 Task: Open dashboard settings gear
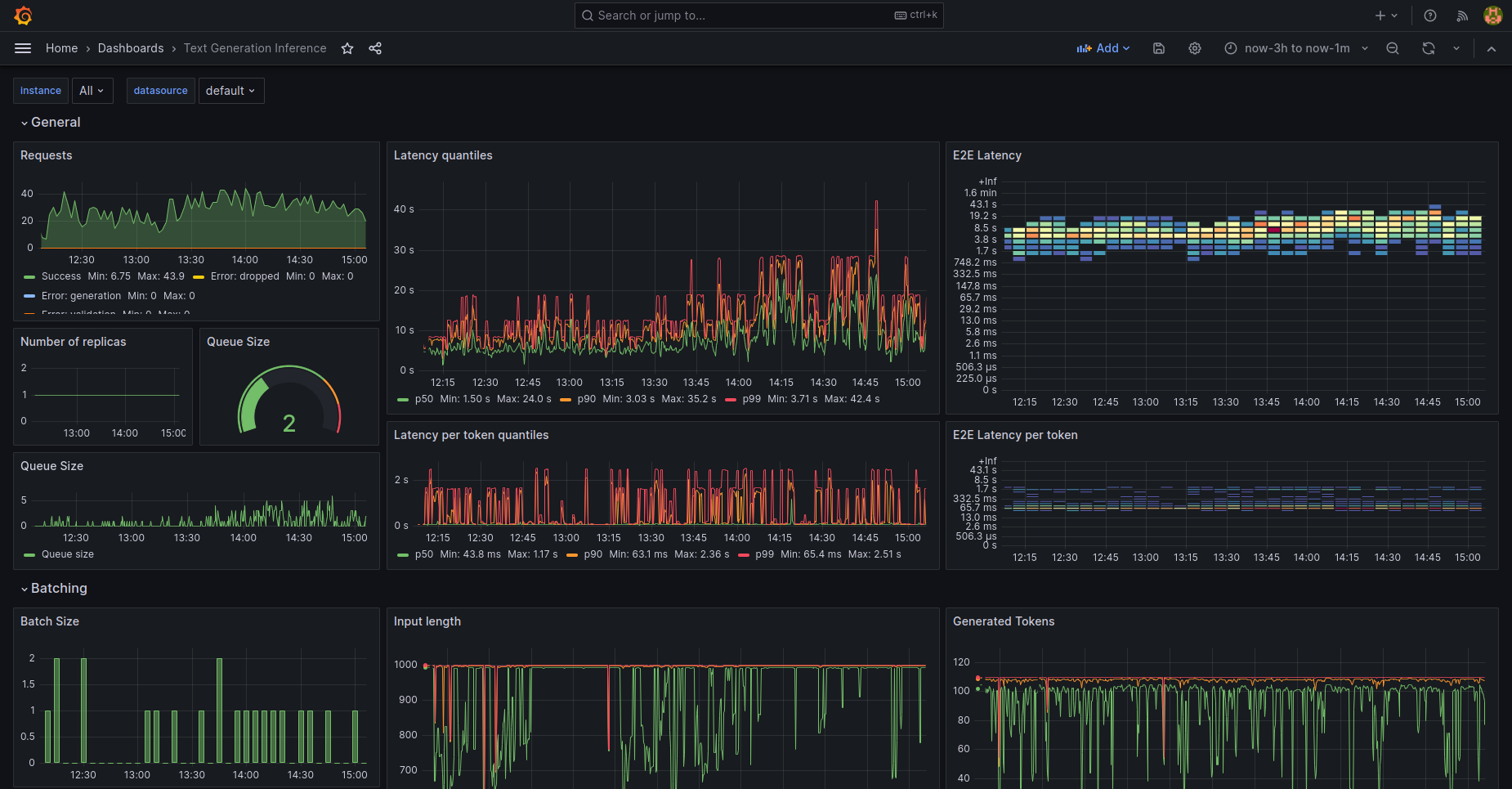tap(1194, 48)
